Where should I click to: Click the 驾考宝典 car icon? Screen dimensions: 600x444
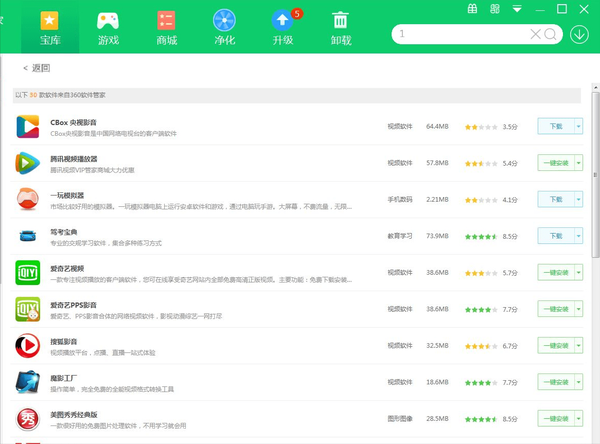28,236
